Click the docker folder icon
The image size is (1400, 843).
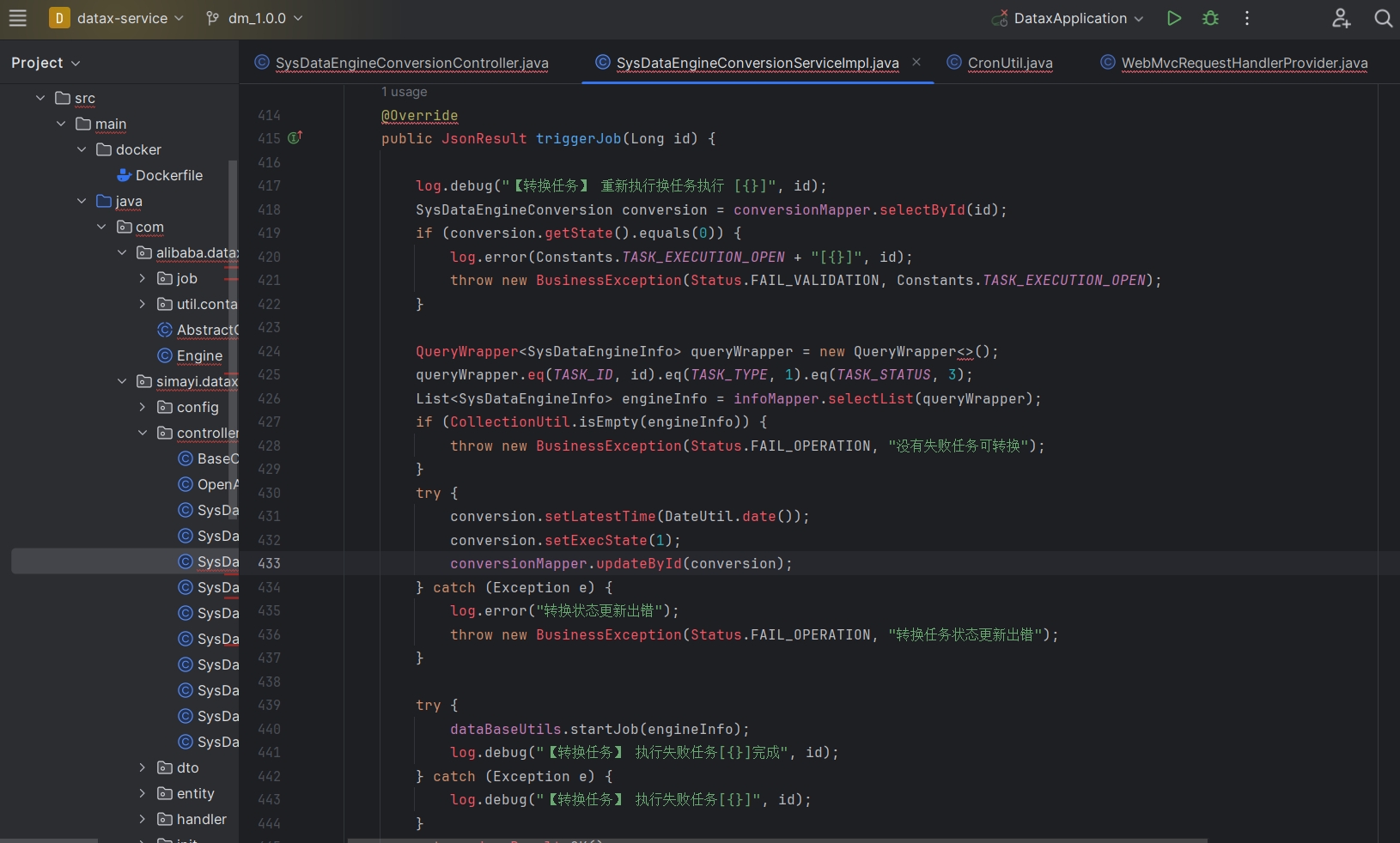pyautogui.click(x=104, y=149)
